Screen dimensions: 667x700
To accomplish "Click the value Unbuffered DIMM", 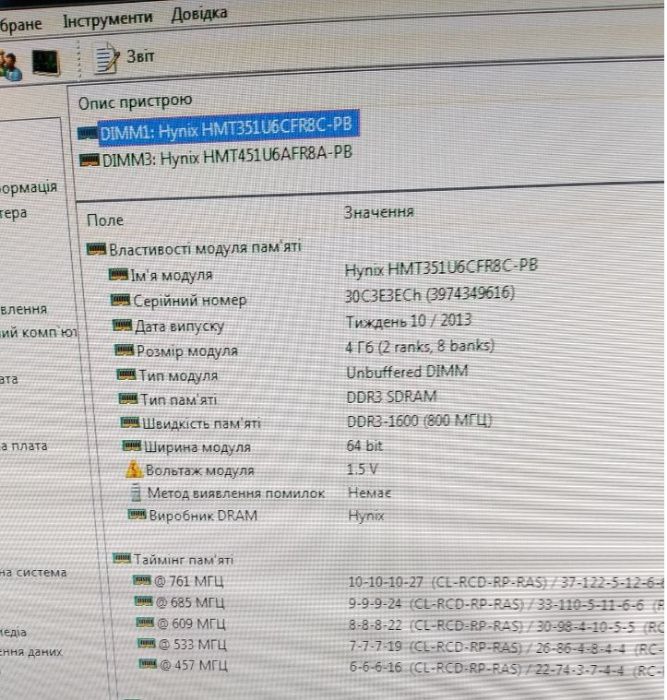I will [407, 371].
